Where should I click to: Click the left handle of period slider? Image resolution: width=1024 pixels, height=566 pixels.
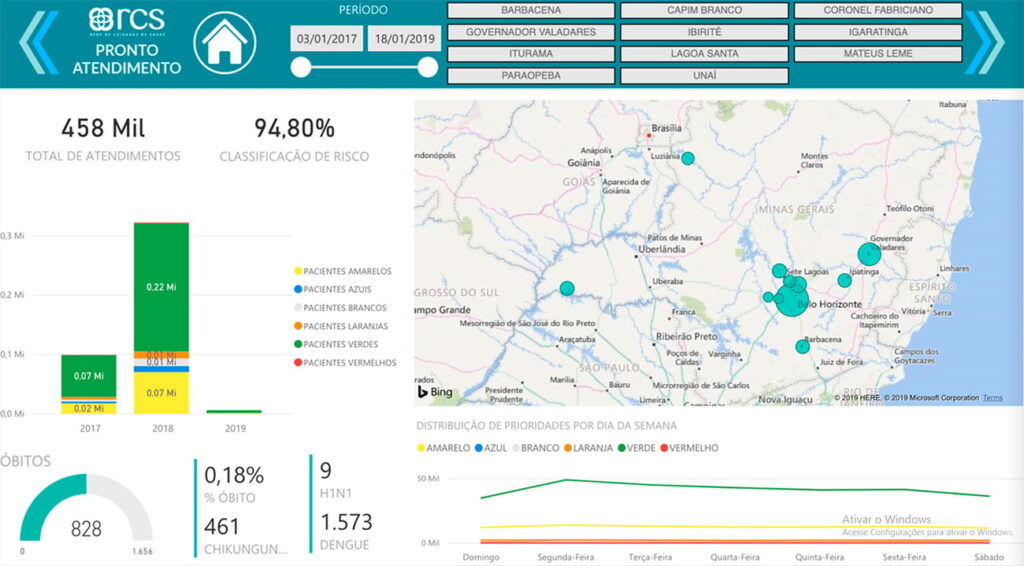click(300, 67)
